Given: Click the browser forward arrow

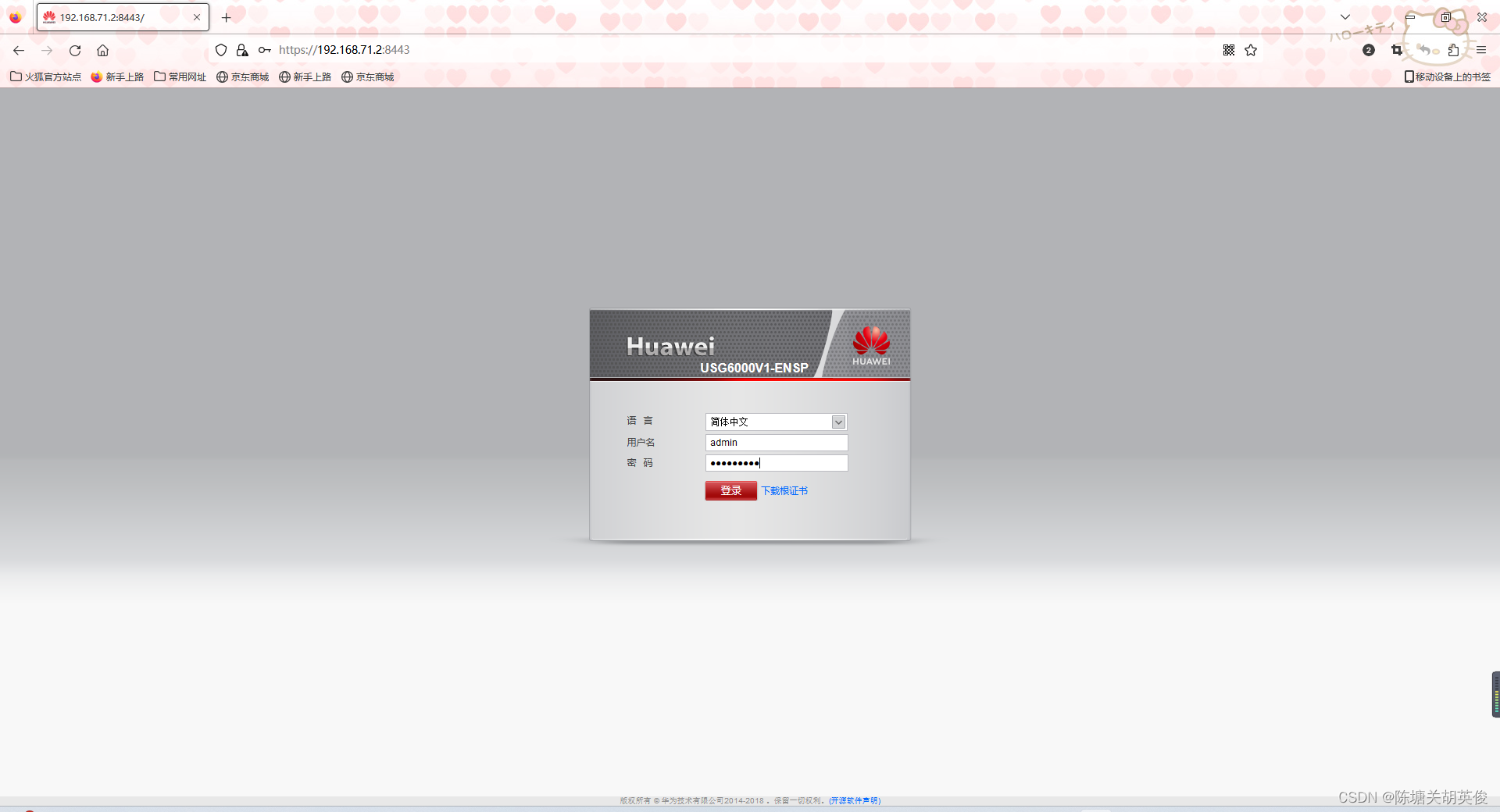Looking at the screenshot, I should point(47,50).
